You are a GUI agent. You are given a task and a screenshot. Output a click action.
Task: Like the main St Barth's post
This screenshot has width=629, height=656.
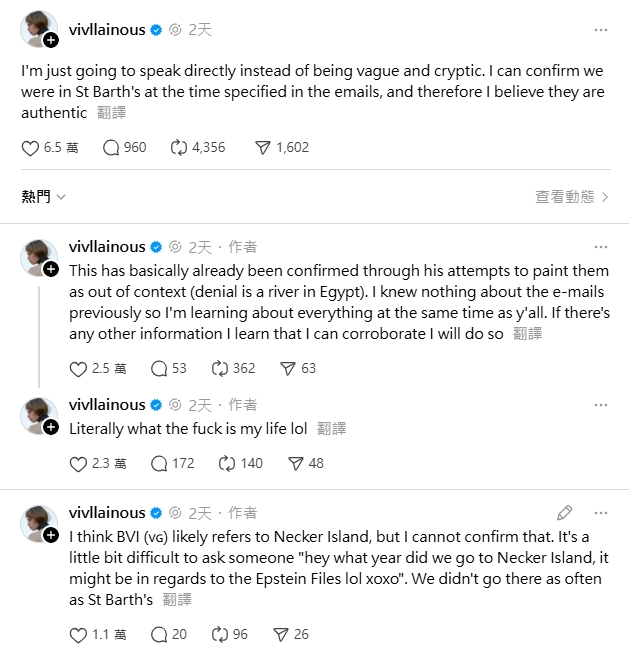(30, 148)
